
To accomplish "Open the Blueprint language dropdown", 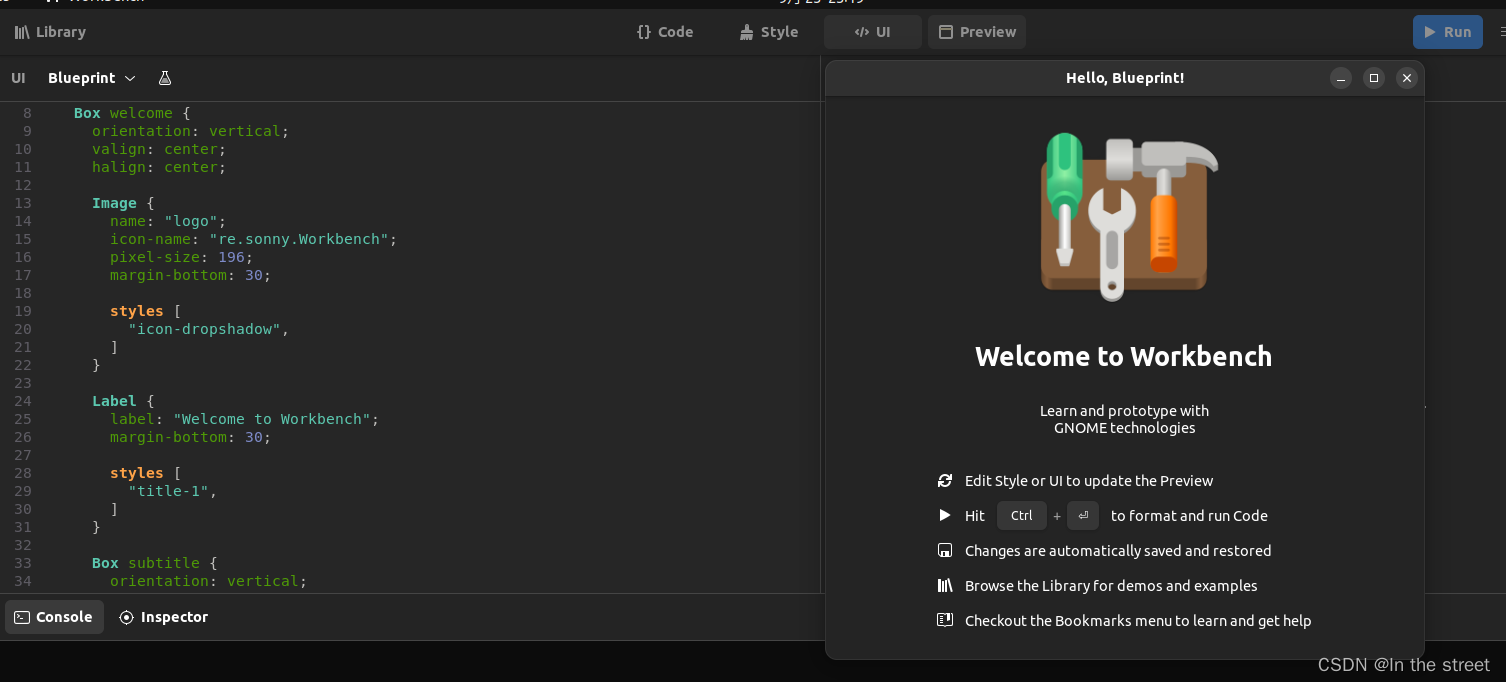I will (92, 78).
